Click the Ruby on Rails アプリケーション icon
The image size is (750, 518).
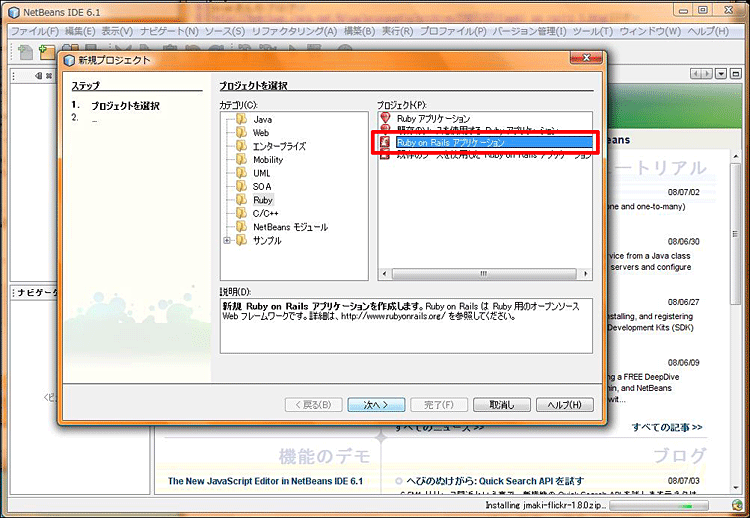(385, 142)
